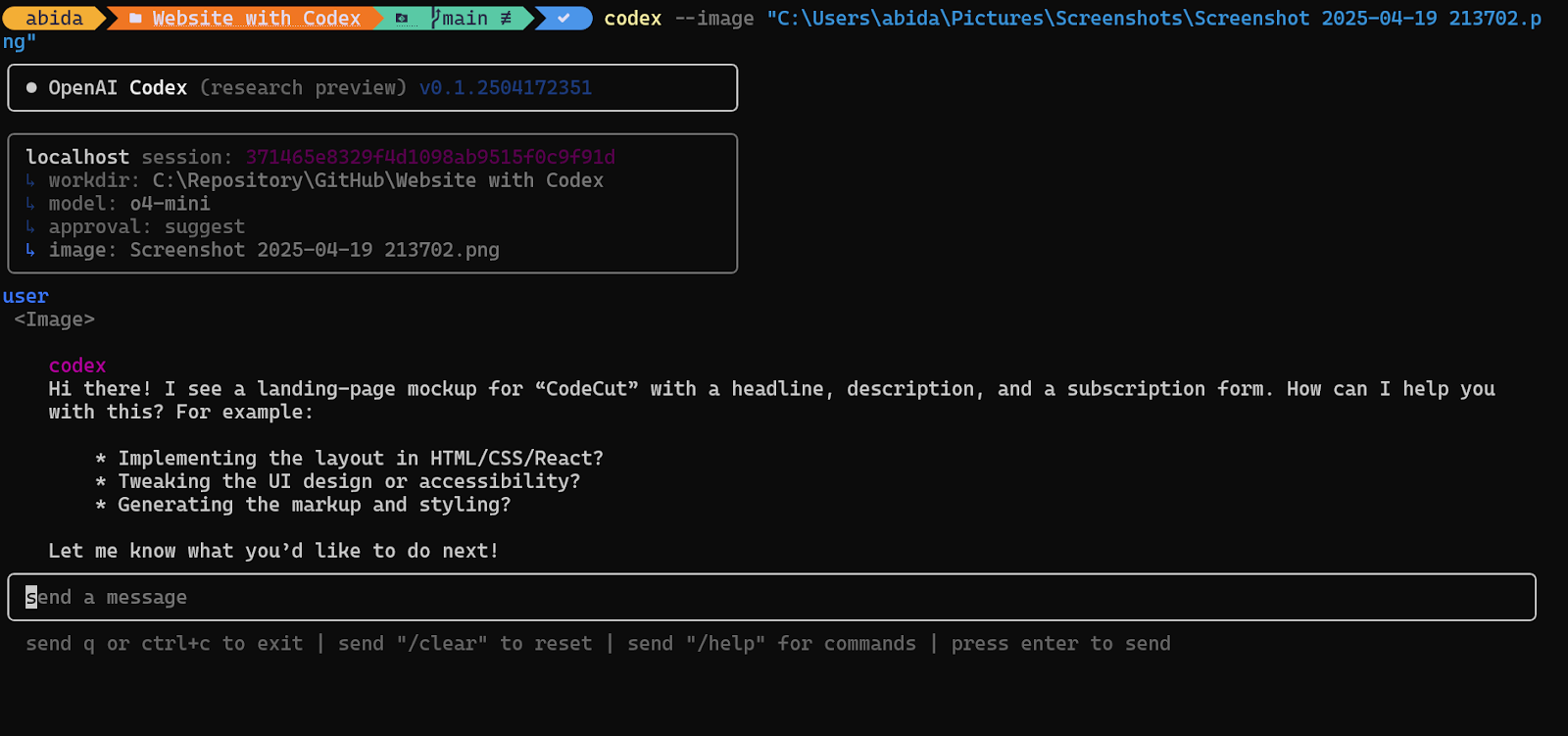Screen dimensions: 1568x736
Task: Click the 'abida' username prompt segment
Action: 54,19
